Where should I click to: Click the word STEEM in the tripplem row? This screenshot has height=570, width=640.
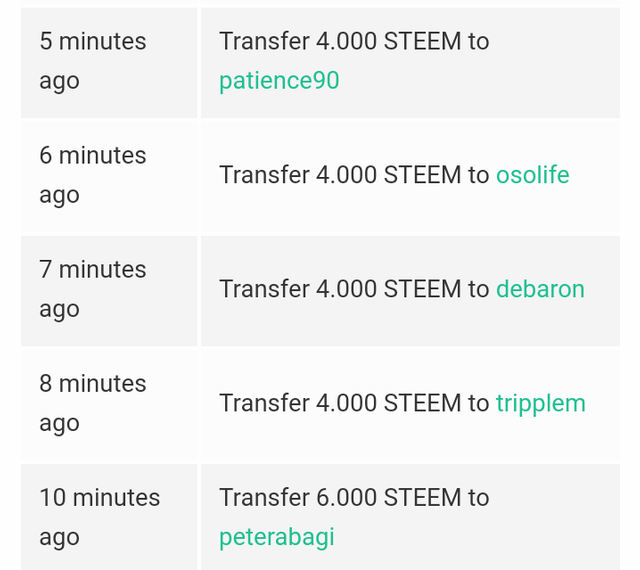tap(422, 403)
